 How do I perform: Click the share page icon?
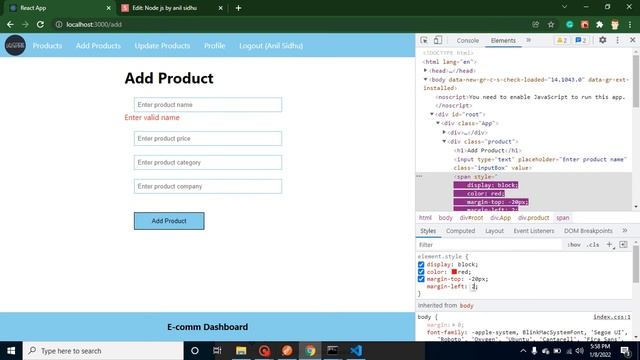coord(536,24)
